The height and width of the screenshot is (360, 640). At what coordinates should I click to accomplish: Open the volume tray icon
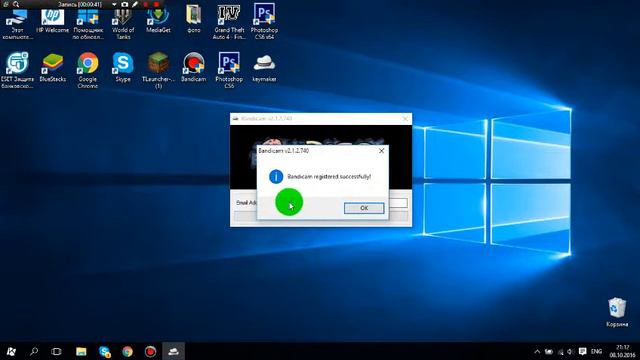point(571,351)
